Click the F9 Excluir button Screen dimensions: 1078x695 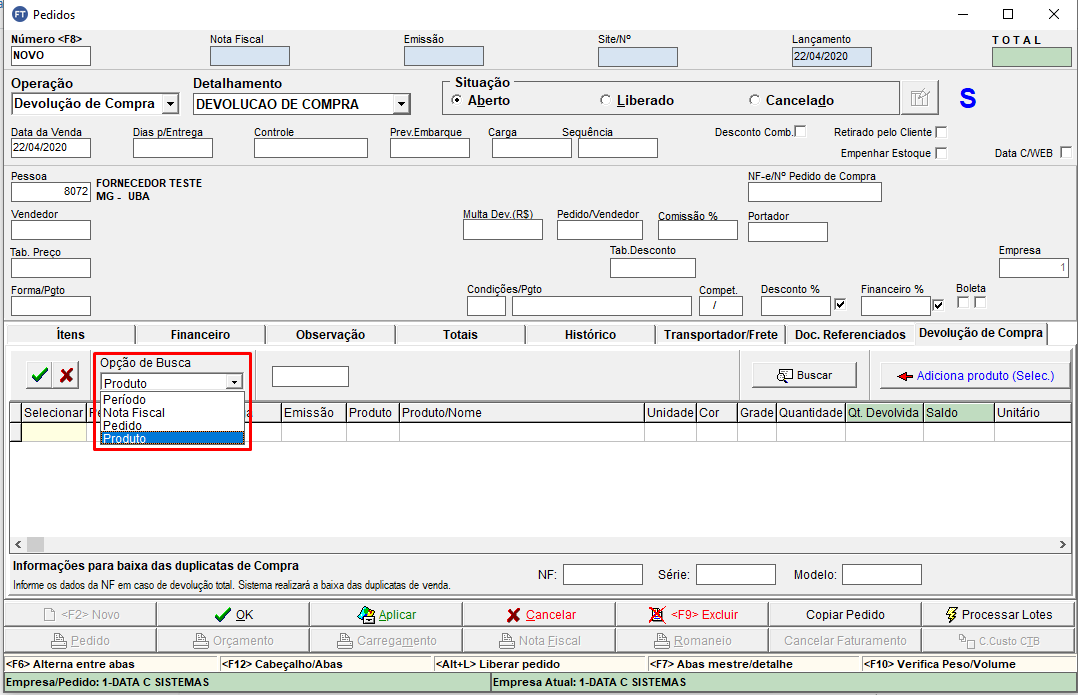click(x=690, y=614)
